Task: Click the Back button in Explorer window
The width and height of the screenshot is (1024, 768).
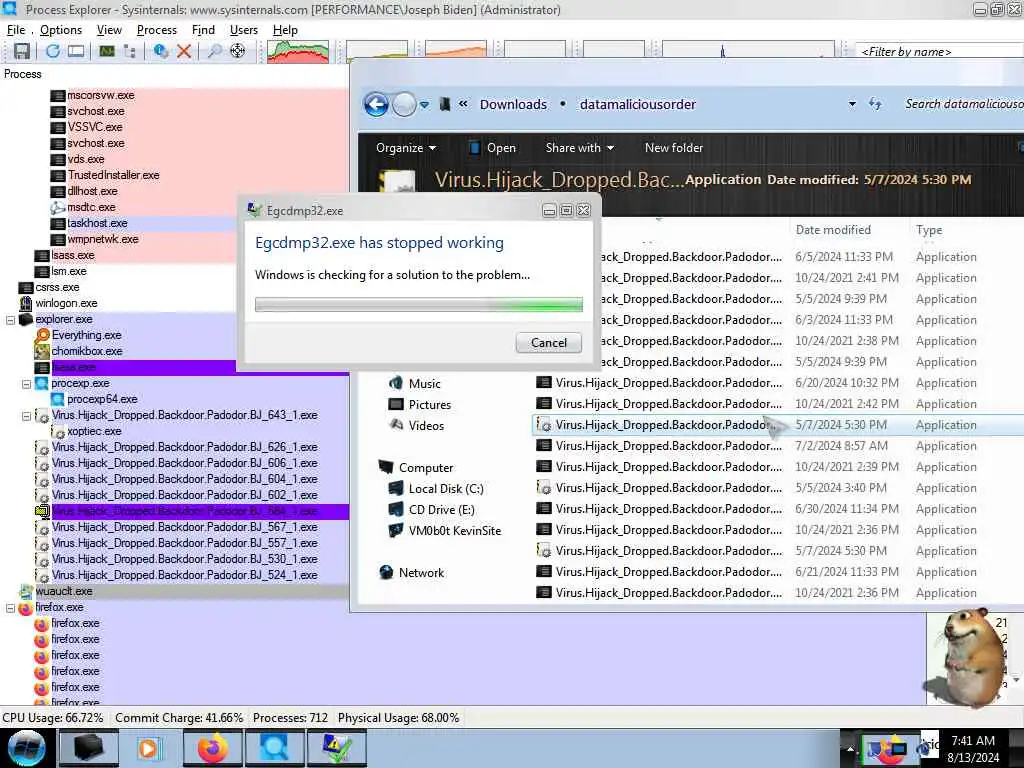Action: 376,104
